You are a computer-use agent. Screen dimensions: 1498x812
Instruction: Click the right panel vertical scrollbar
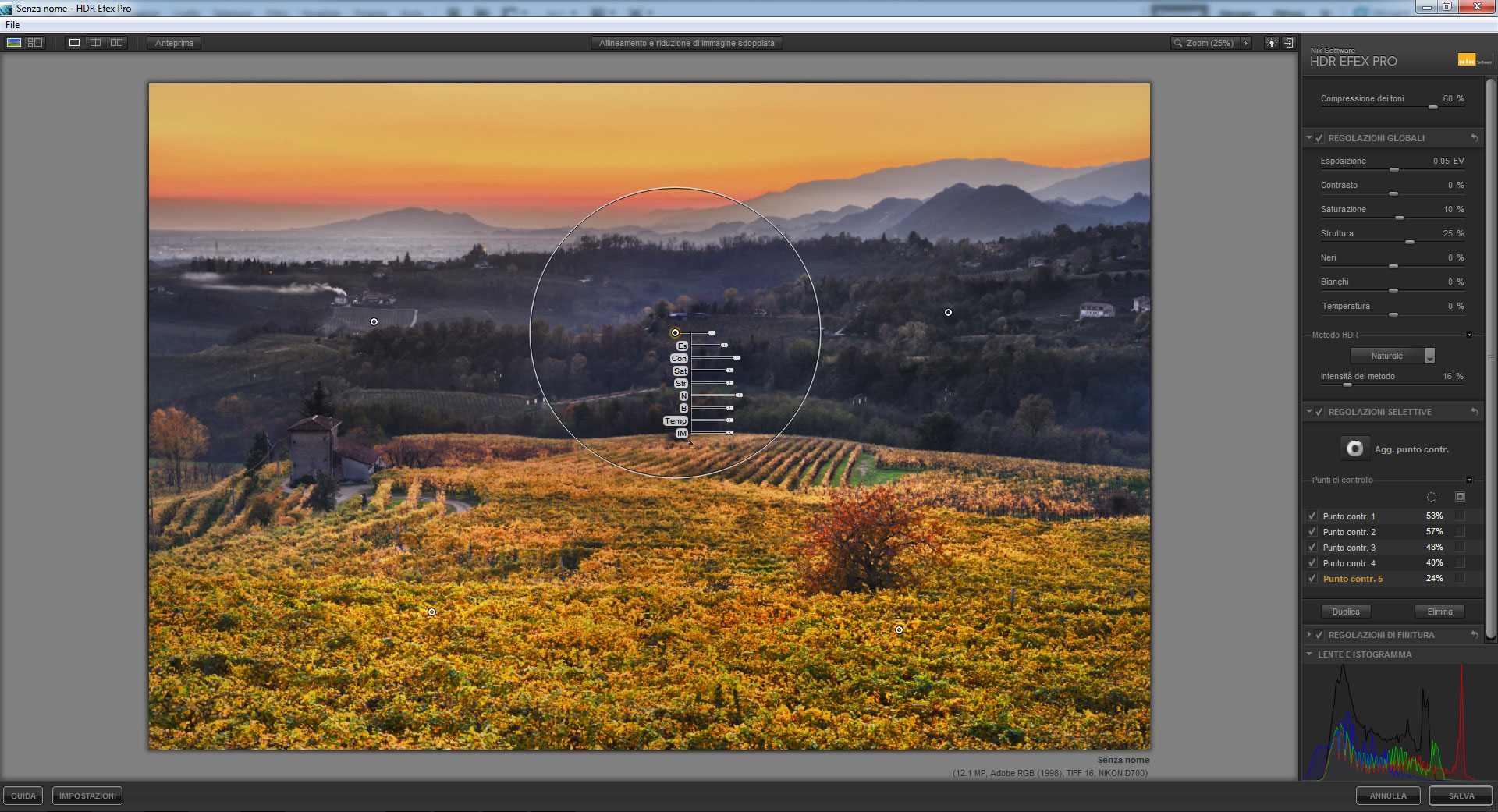click(1491, 359)
